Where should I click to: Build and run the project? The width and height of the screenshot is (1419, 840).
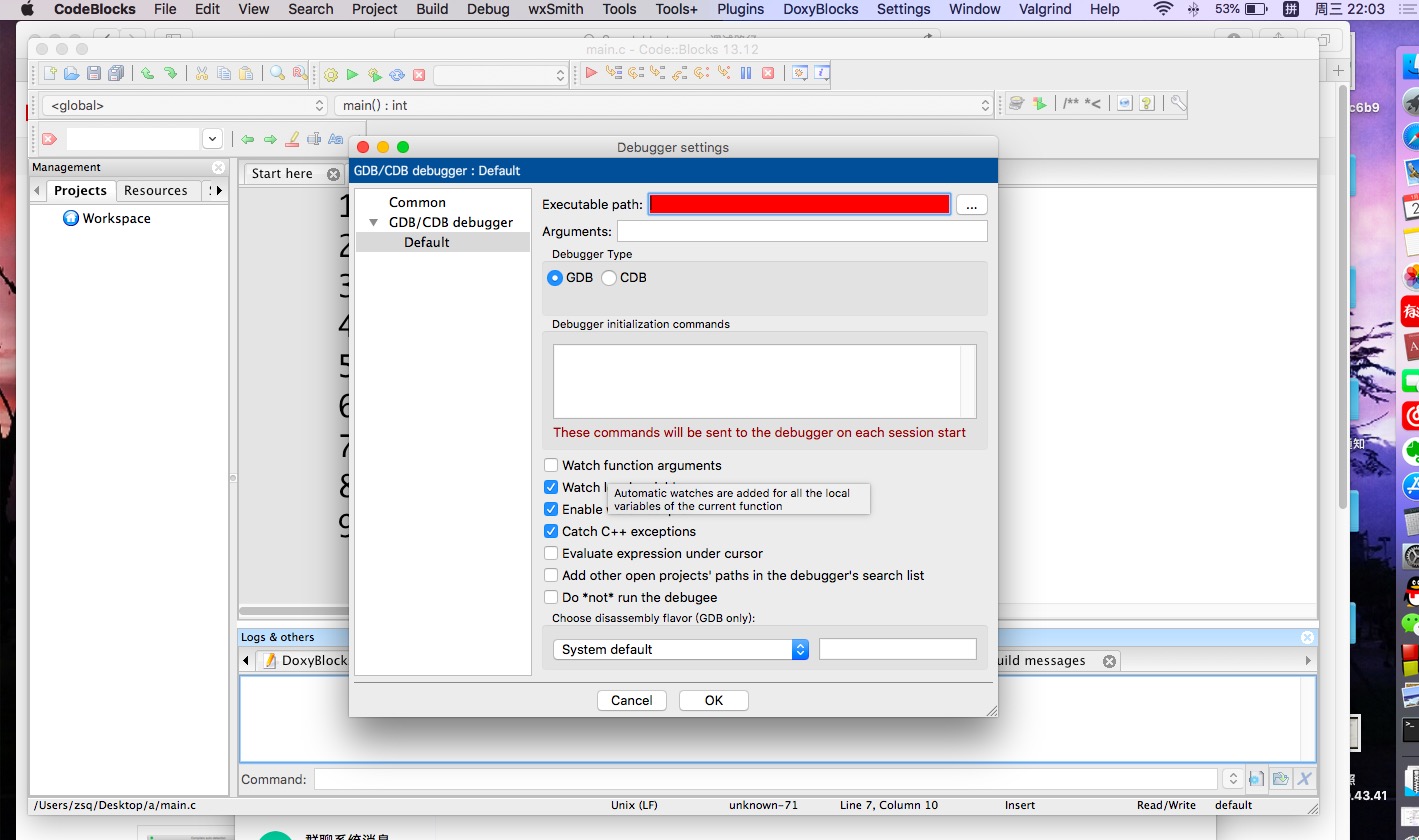coord(375,75)
